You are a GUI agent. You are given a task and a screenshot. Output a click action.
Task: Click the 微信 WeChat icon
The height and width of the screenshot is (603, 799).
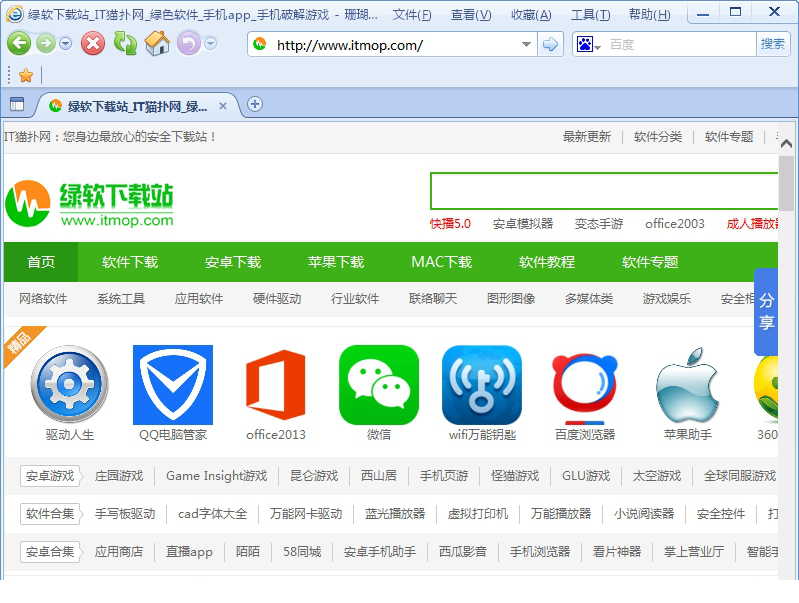click(379, 385)
